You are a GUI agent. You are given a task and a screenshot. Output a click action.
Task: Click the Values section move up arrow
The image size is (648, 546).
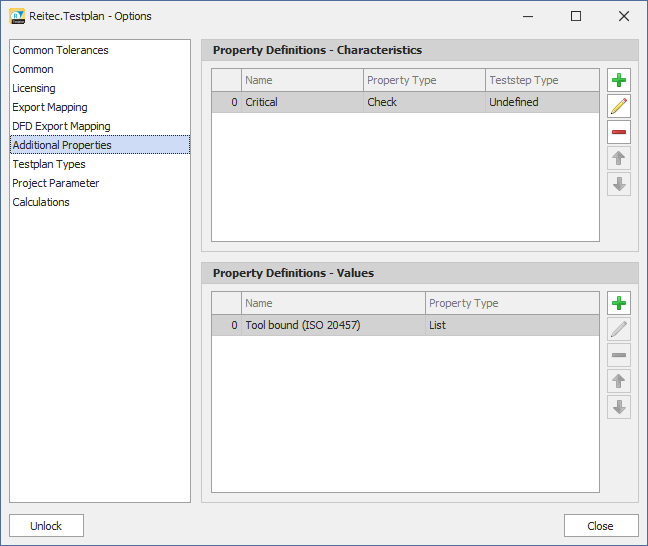pyautogui.click(x=619, y=382)
